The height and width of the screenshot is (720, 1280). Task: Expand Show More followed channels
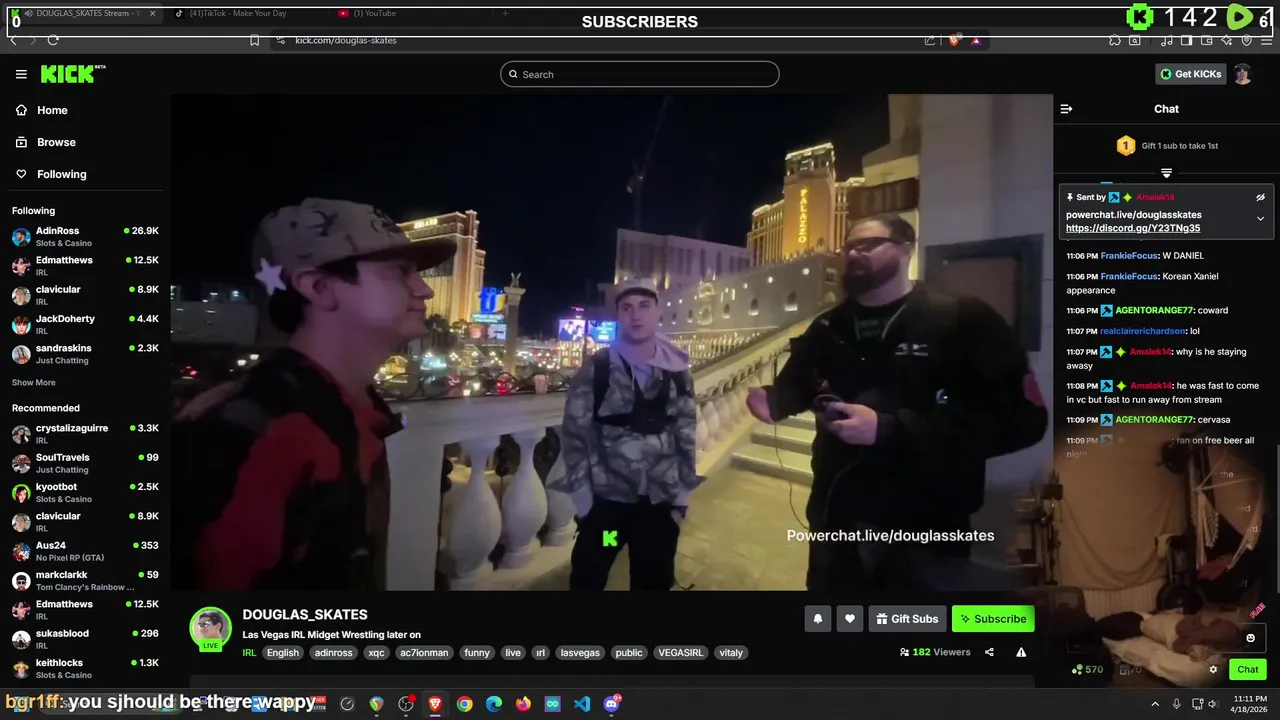pyautogui.click(x=34, y=382)
